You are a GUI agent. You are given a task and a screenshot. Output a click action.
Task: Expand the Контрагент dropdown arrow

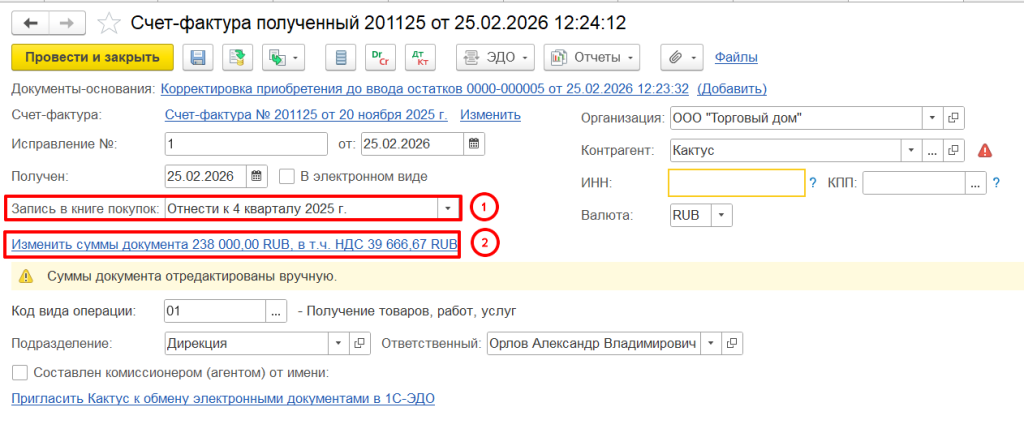(x=911, y=150)
